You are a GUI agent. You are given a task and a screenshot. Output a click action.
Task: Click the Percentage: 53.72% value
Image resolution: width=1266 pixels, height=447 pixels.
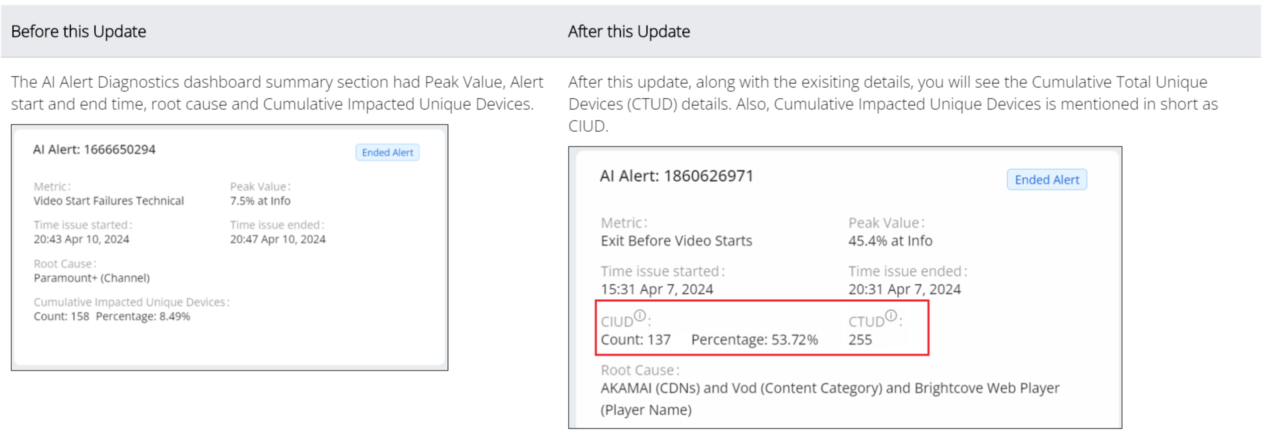click(754, 340)
